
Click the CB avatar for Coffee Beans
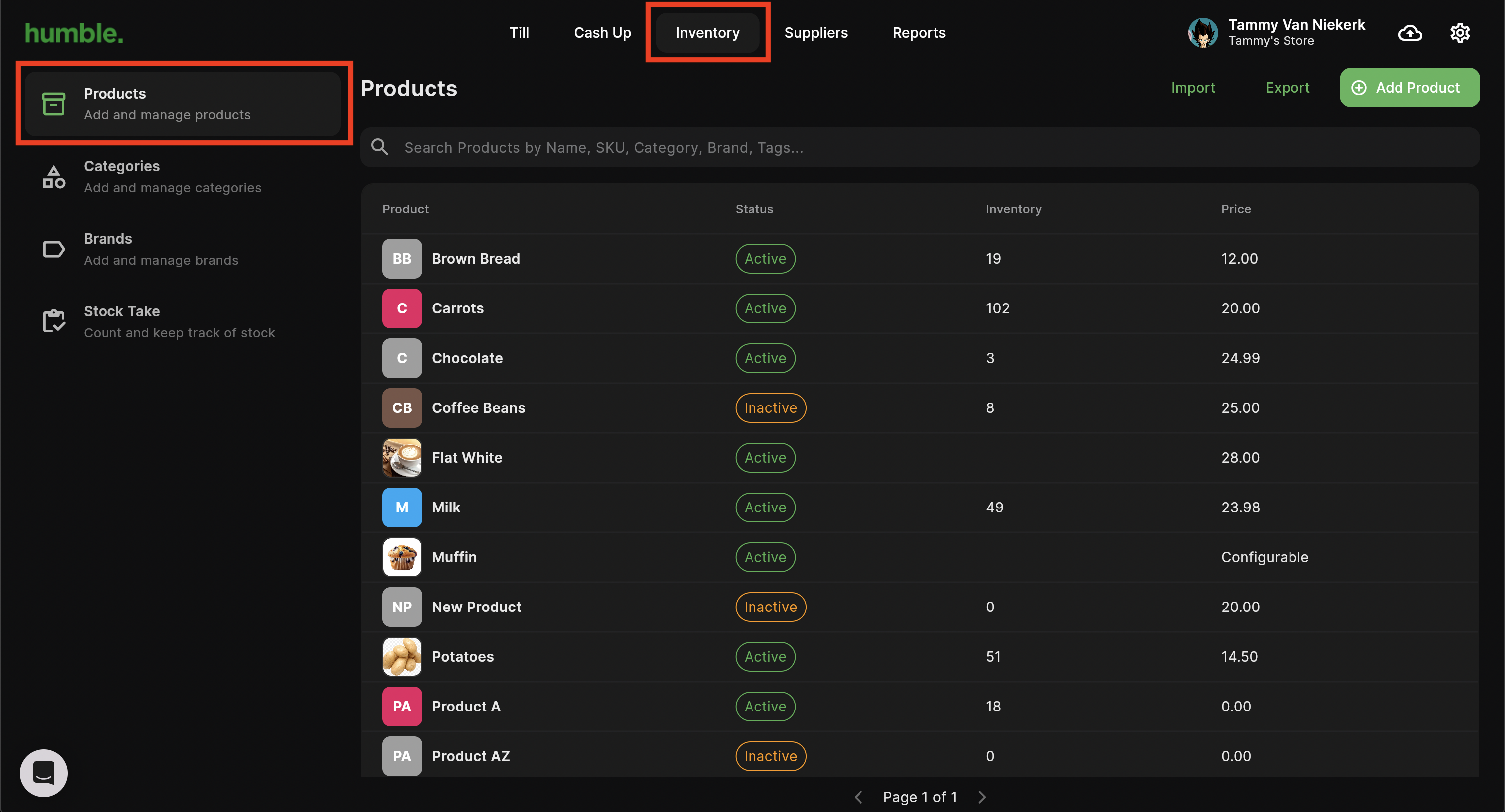401,408
